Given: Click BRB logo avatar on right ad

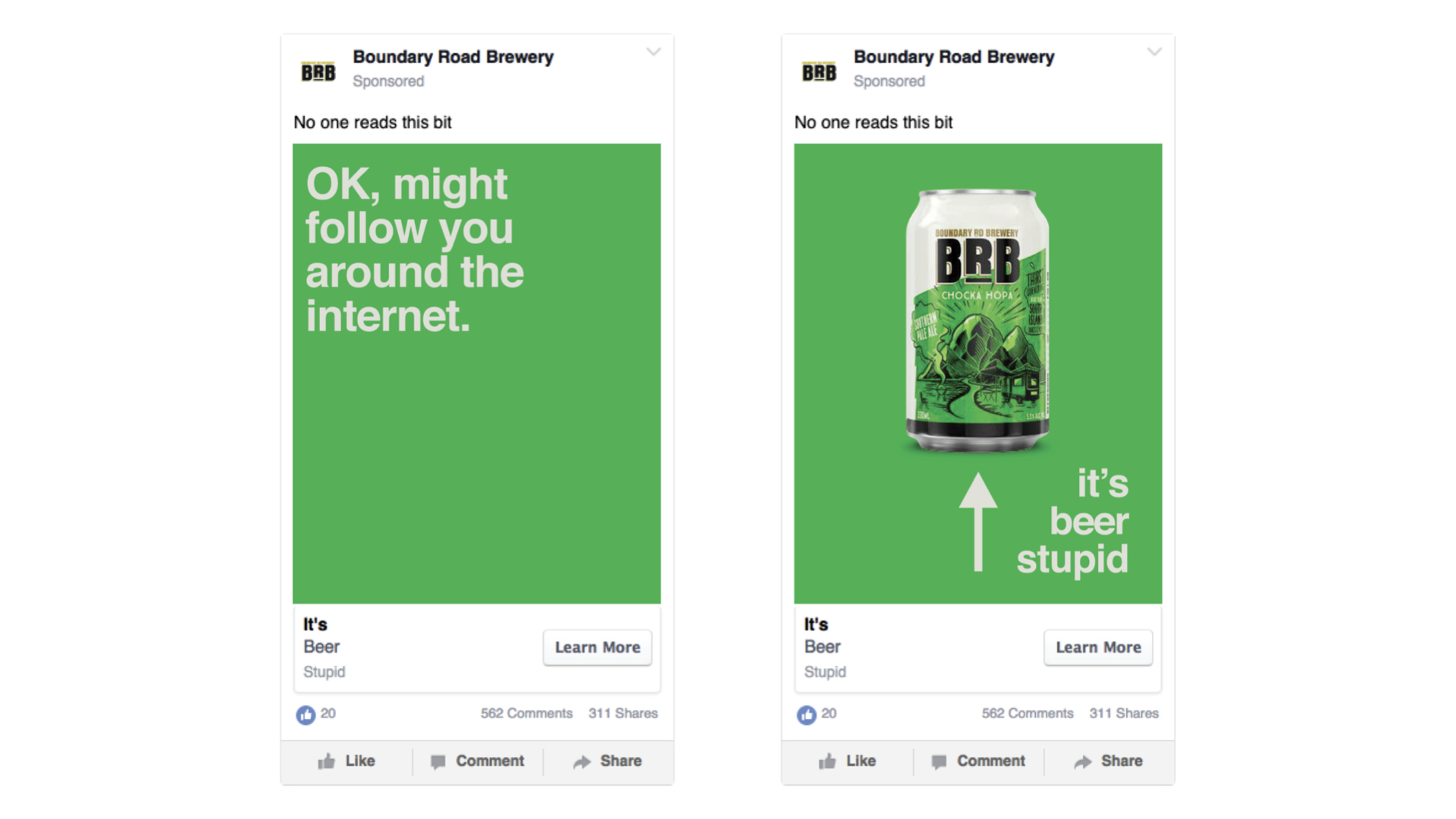Looking at the screenshot, I should [819, 71].
